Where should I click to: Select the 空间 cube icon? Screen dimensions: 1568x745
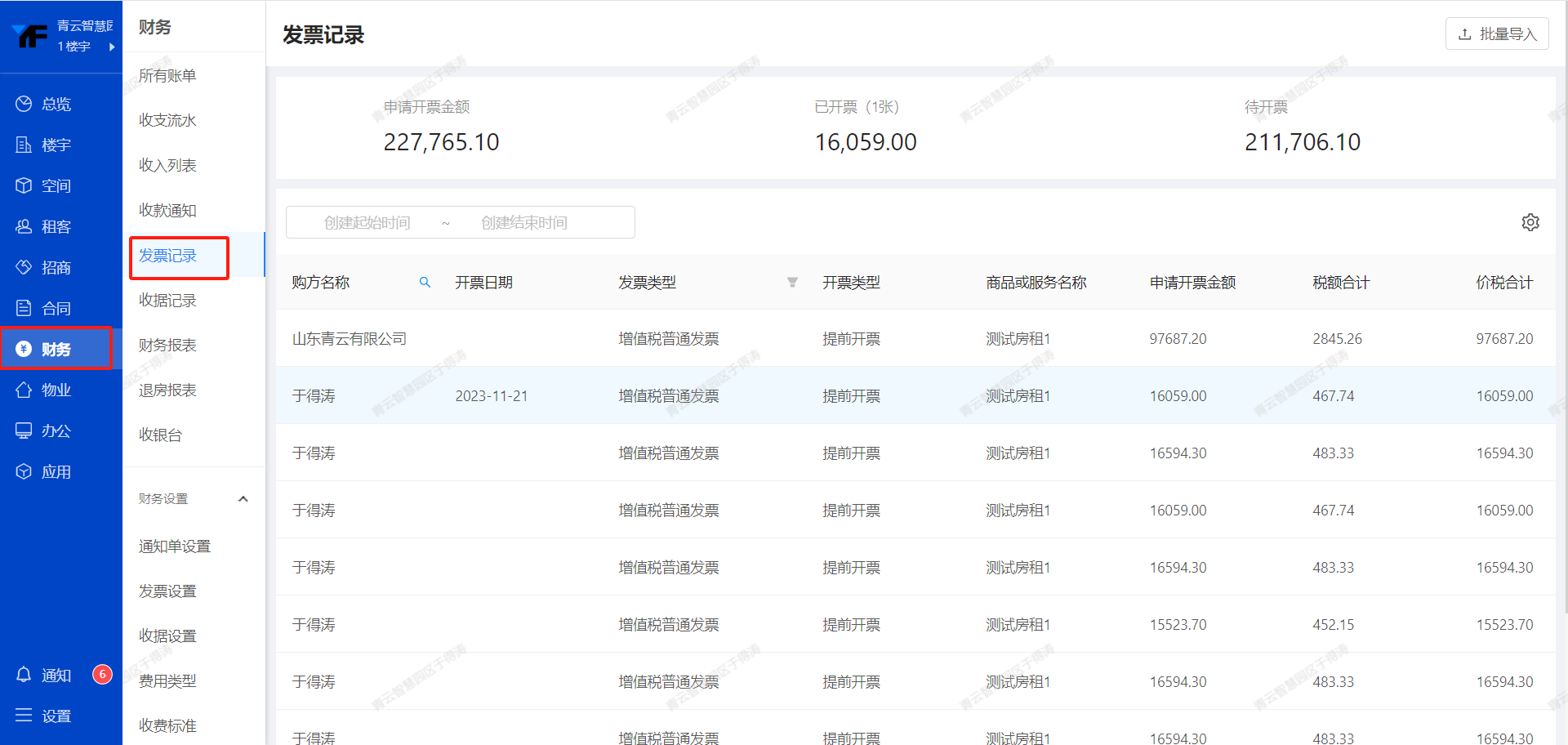pyautogui.click(x=24, y=185)
